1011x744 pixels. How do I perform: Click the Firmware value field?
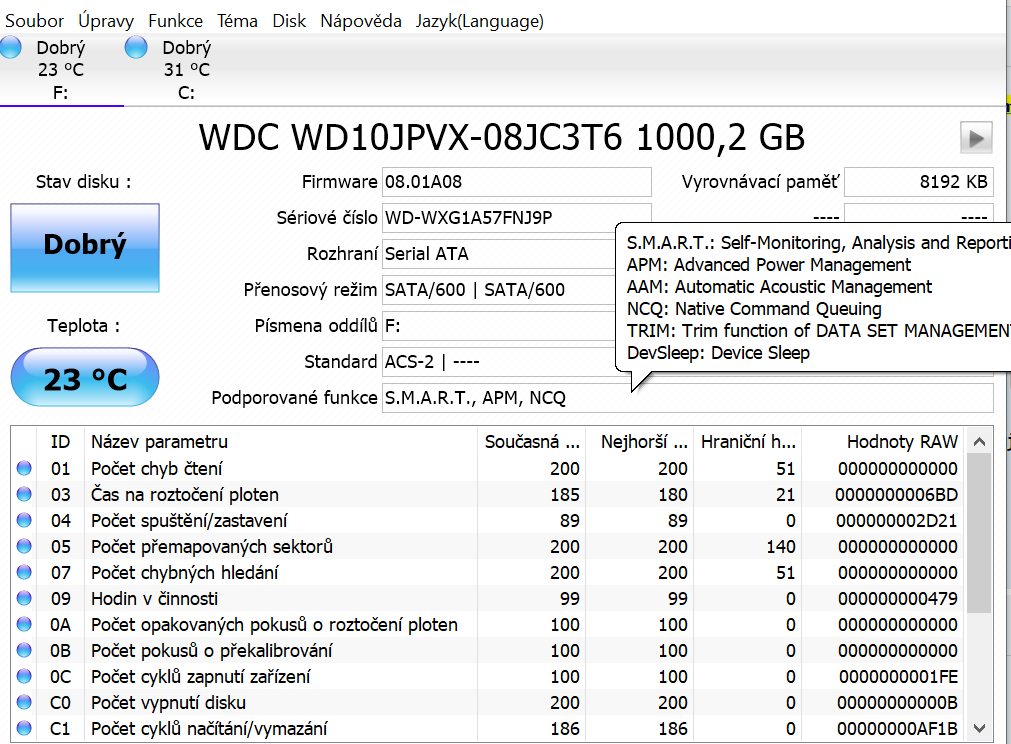[x=516, y=182]
